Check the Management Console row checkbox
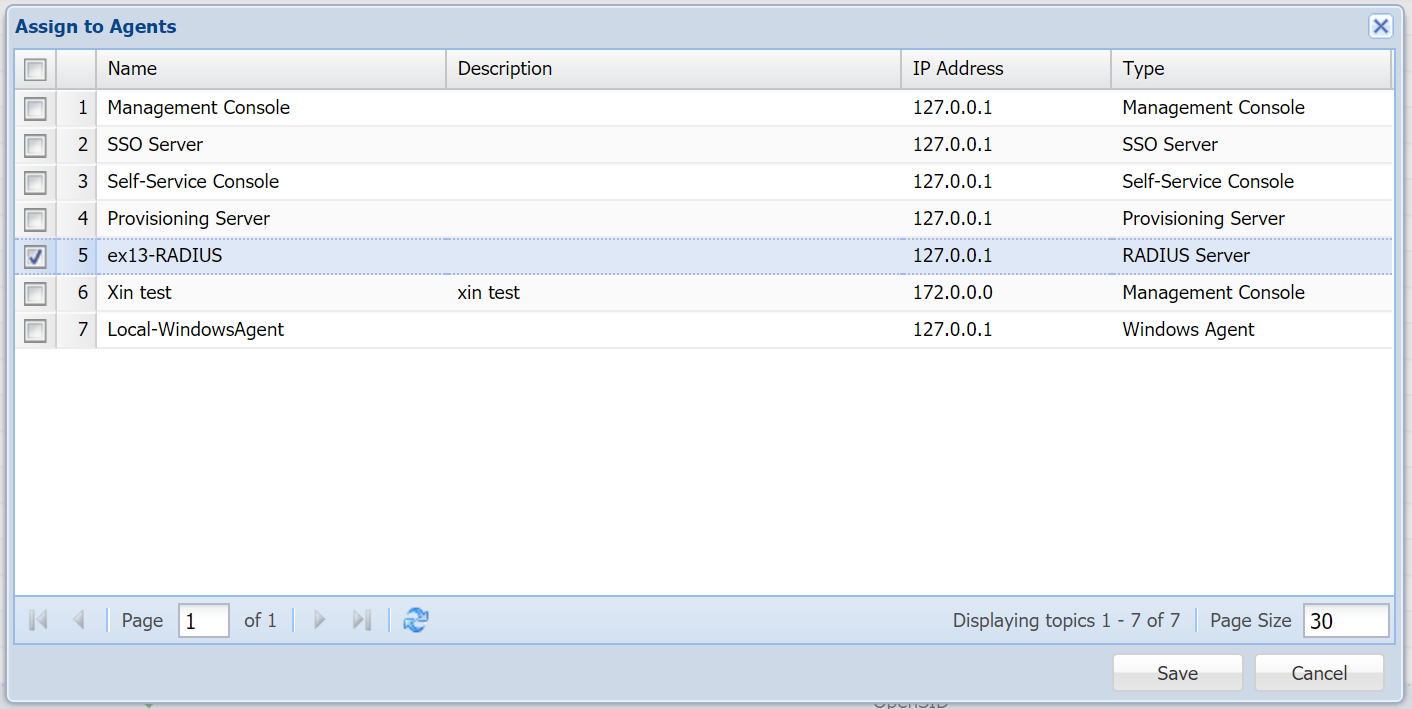Screen dimensions: 1412x709 (35, 108)
